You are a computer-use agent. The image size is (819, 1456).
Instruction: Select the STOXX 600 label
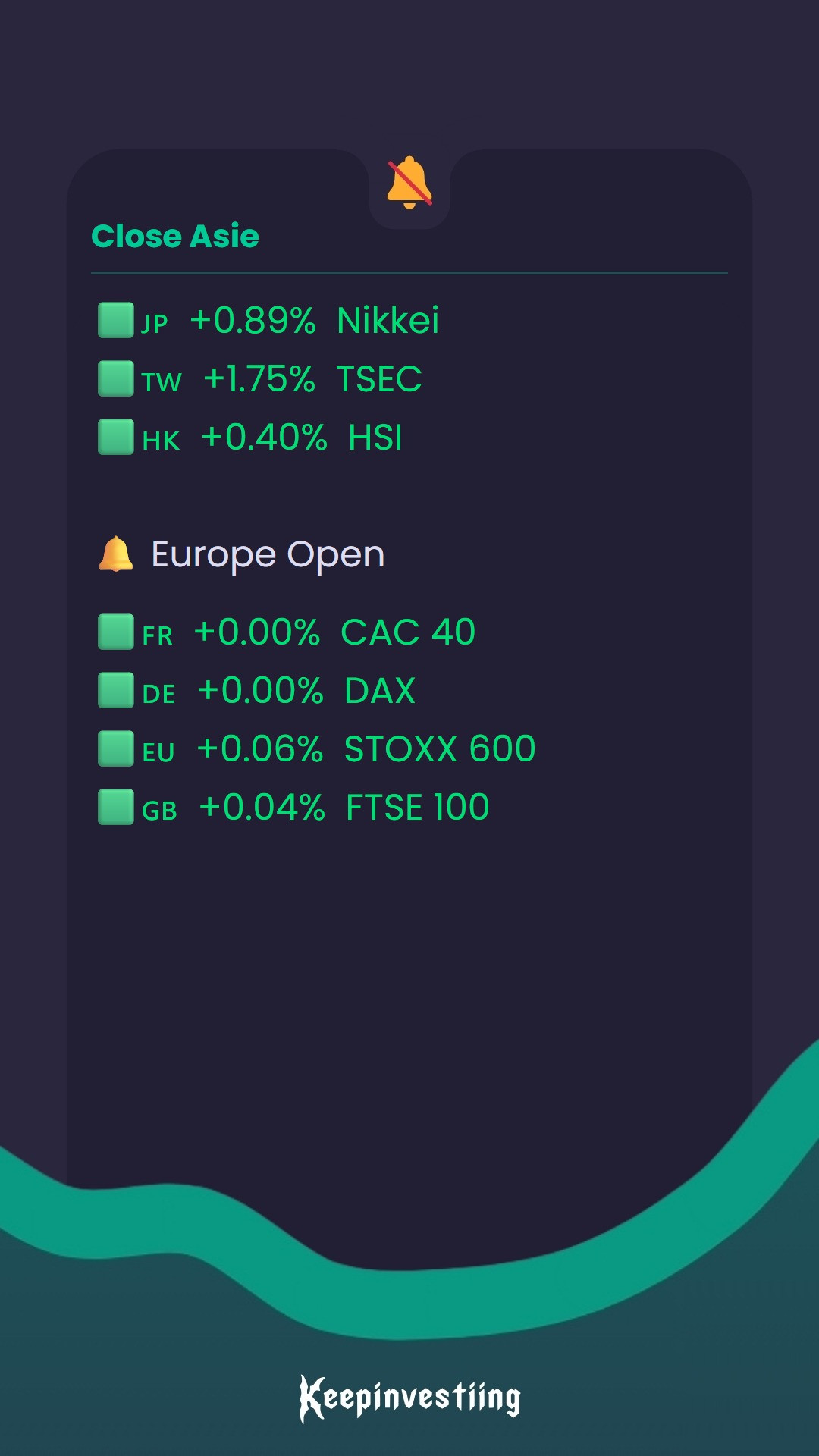(x=440, y=748)
